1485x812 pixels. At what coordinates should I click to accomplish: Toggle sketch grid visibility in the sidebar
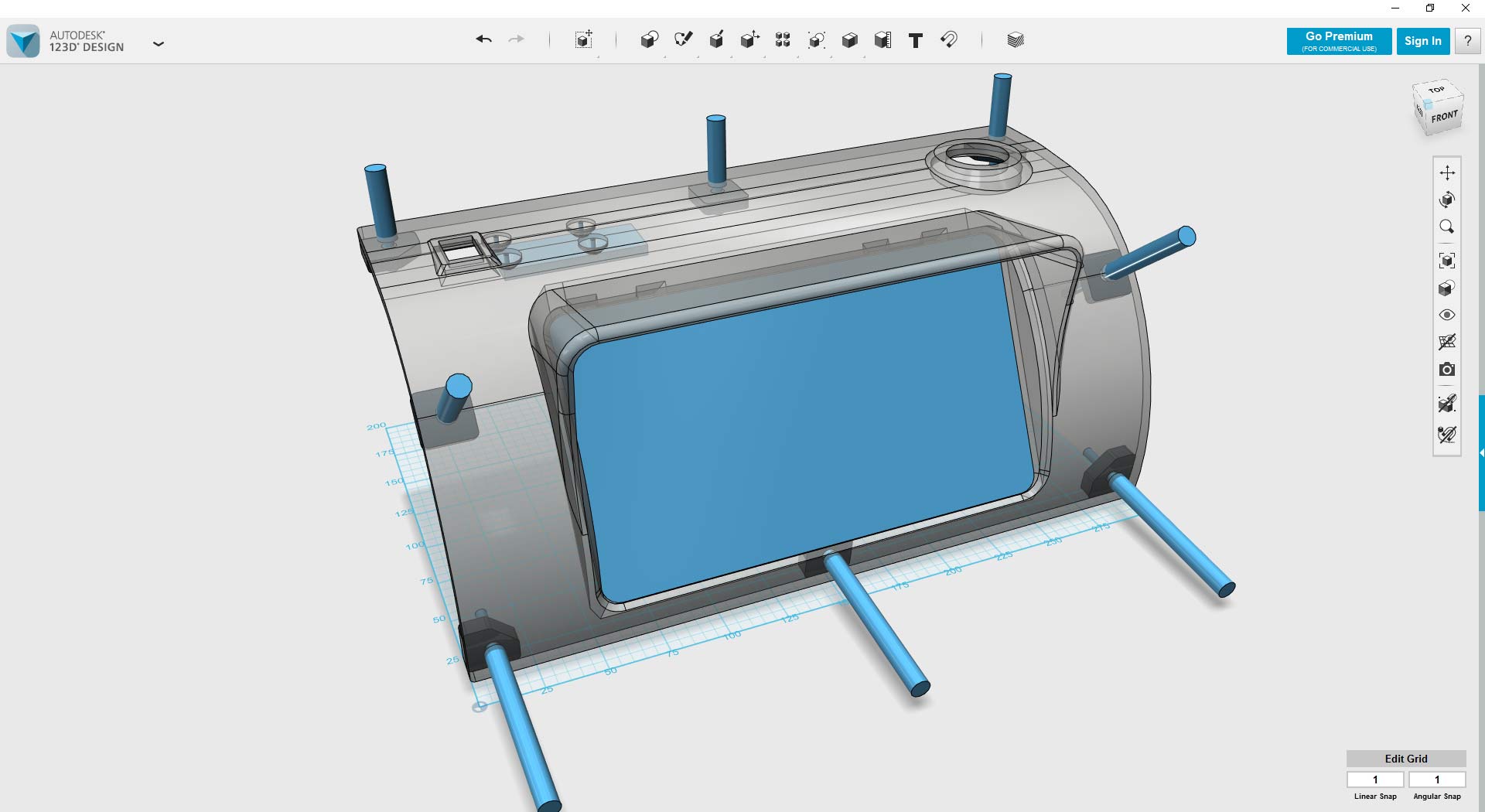pos(1449,343)
